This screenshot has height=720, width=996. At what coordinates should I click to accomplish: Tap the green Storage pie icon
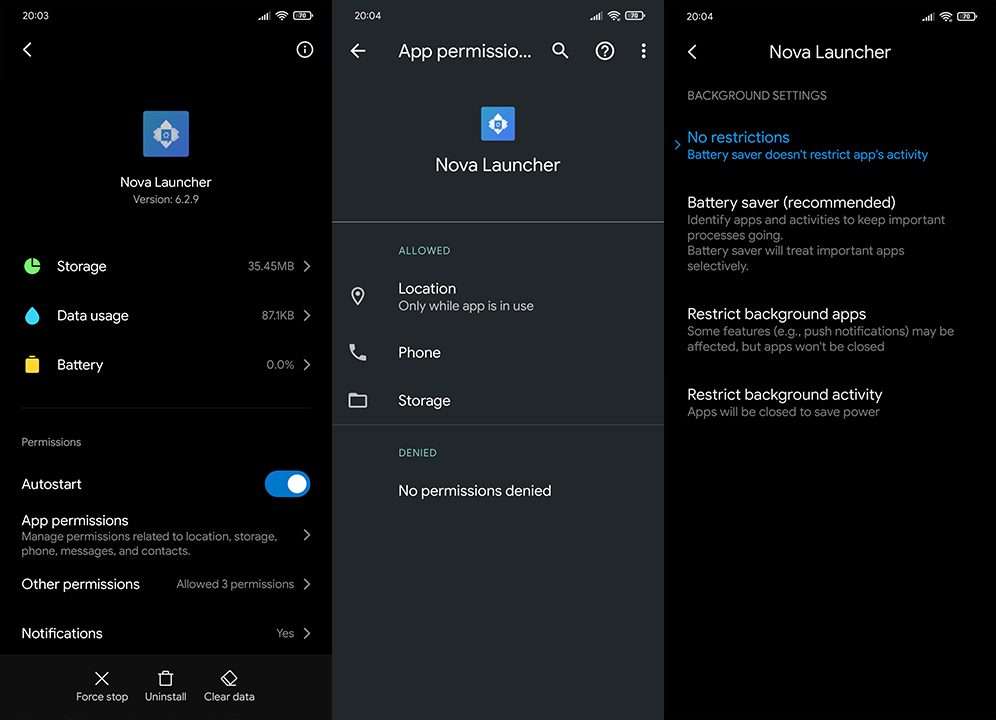tap(32, 266)
